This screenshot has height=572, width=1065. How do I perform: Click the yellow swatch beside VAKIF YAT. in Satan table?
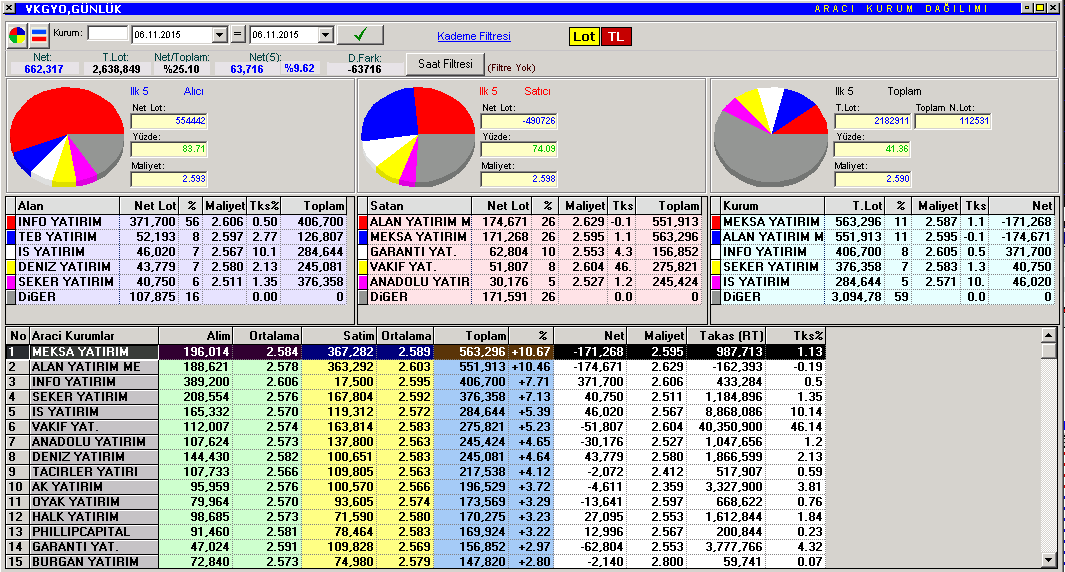pos(363,267)
